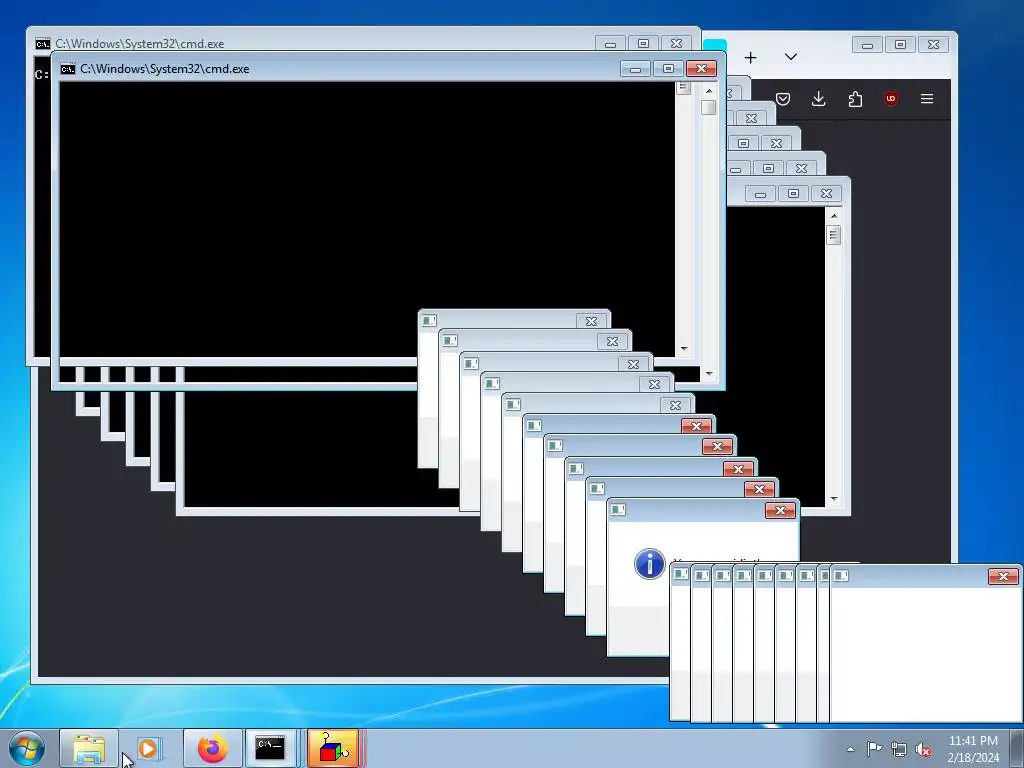Open Firefox list all tabs chevron
This screenshot has width=1024, height=768.
(x=791, y=57)
